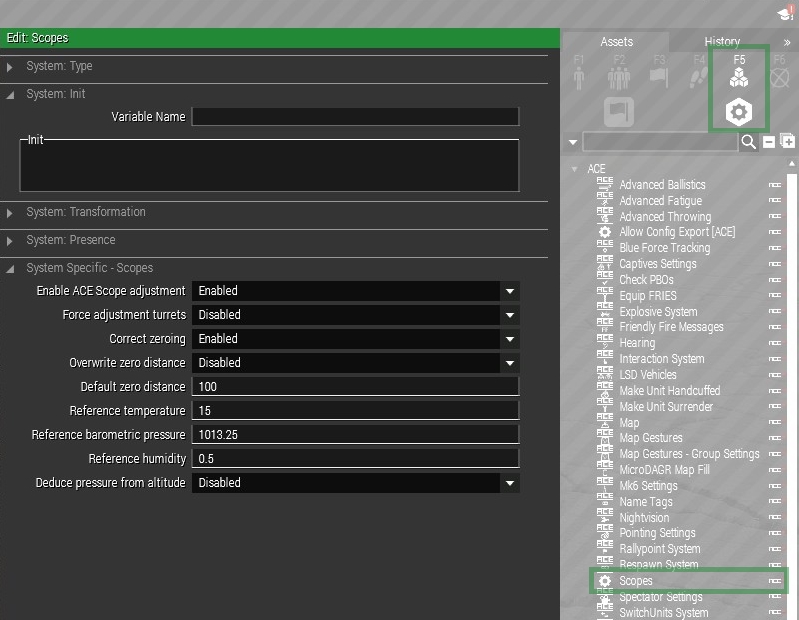The image size is (799, 620).
Task: Select Advanced Throwing module
Action: point(665,217)
